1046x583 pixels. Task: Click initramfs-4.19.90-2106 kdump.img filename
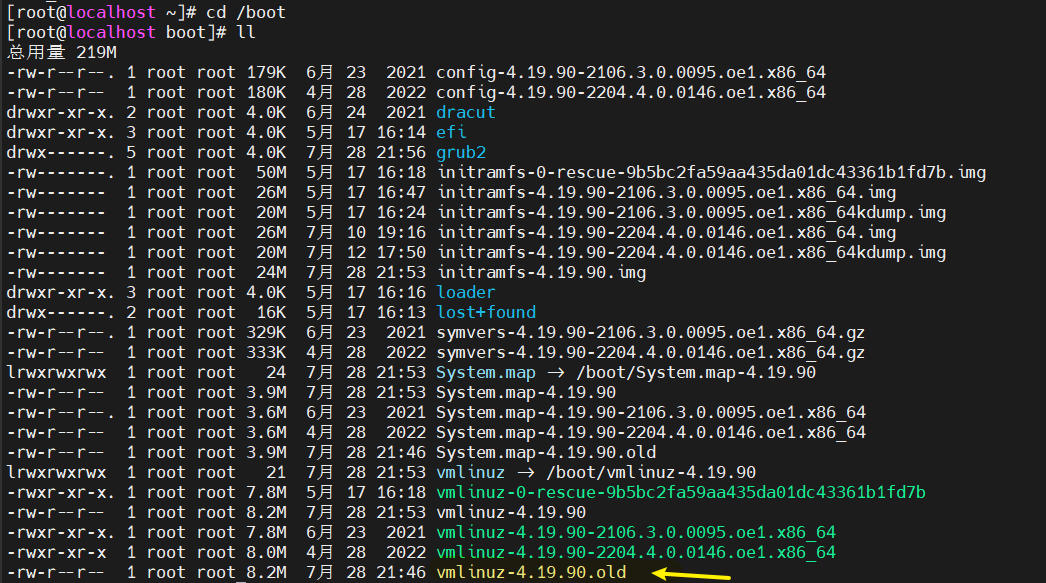691,213
